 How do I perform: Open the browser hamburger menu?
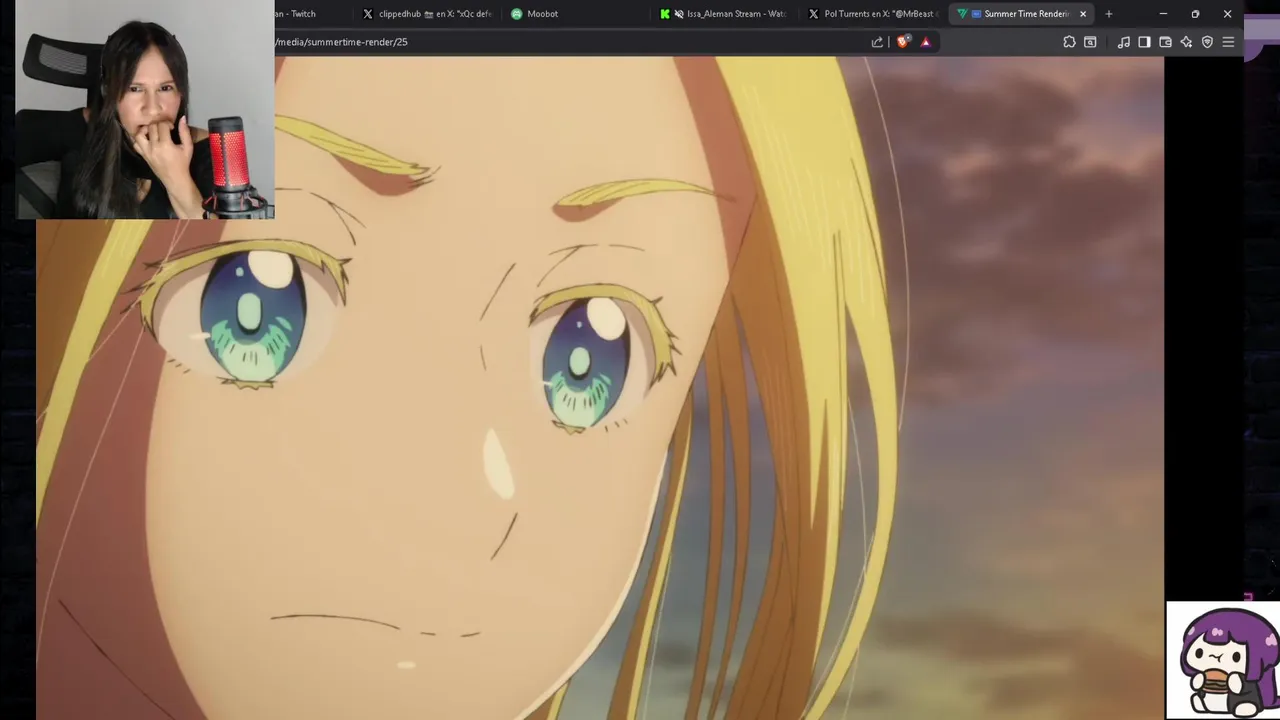click(1228, 42)
